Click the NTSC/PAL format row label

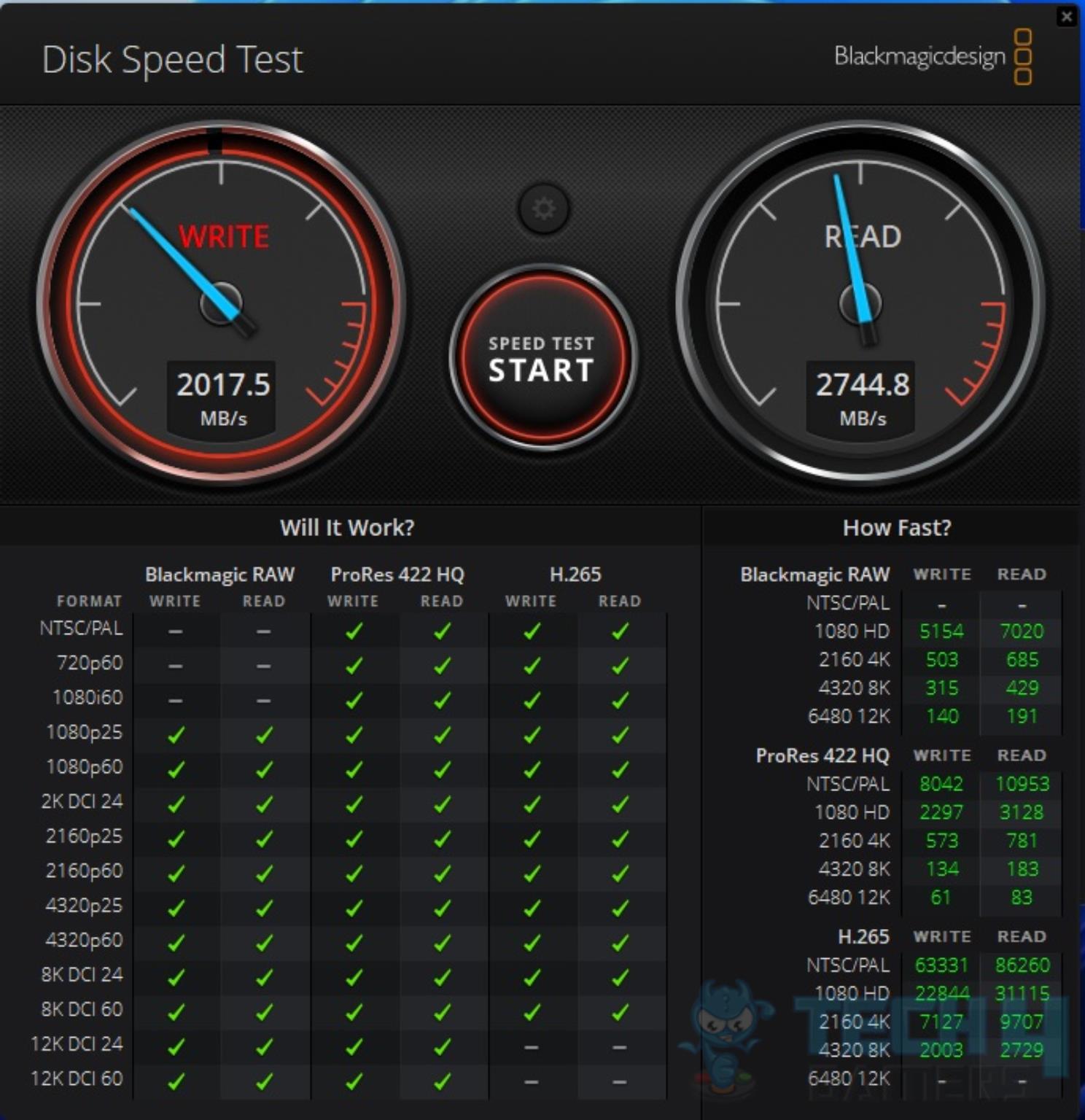click(x=81, y=628)
